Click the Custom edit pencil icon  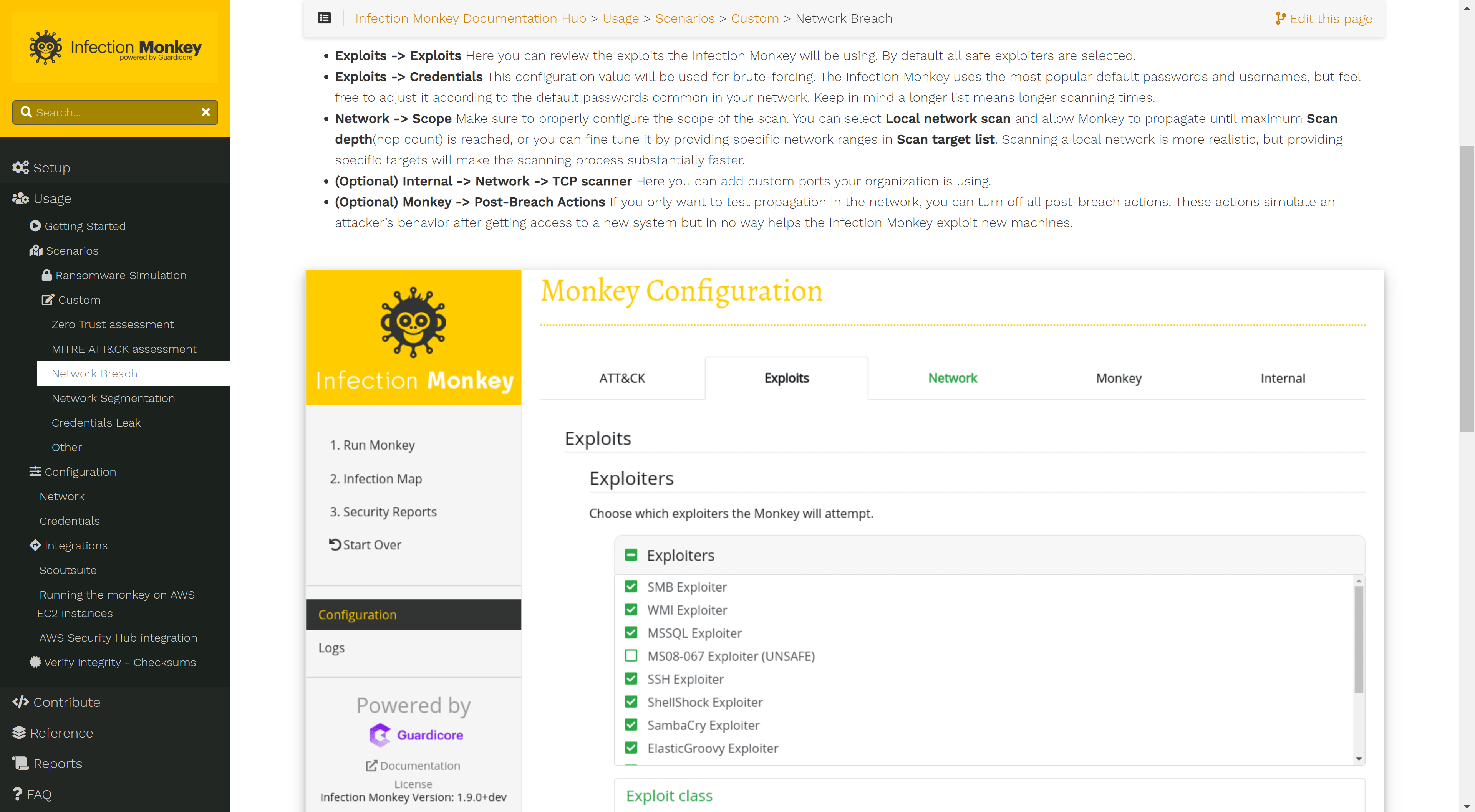point(48,300)
